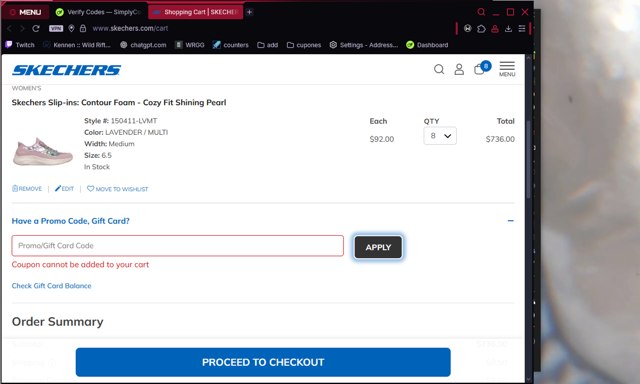Viewport: 640px width, 384px height.
Task: Click the red lock icon in toolbar
Action: (x=495, y=28)
